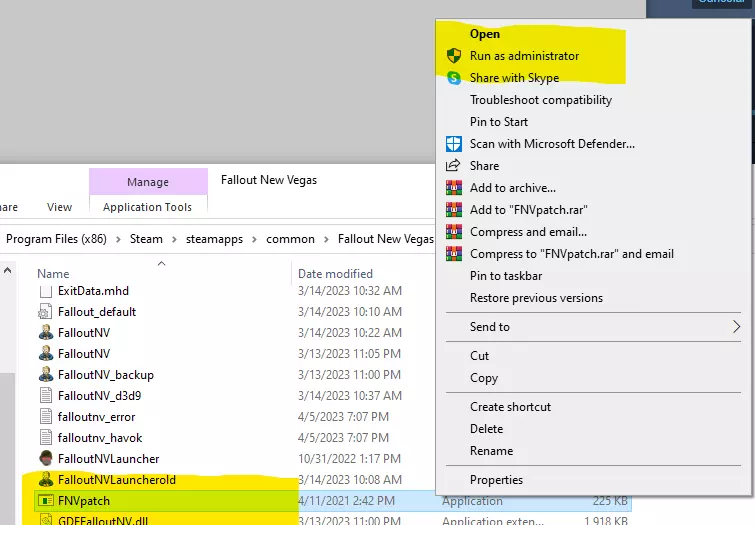Select Scan with Microsoft Defender

[552, 143]
